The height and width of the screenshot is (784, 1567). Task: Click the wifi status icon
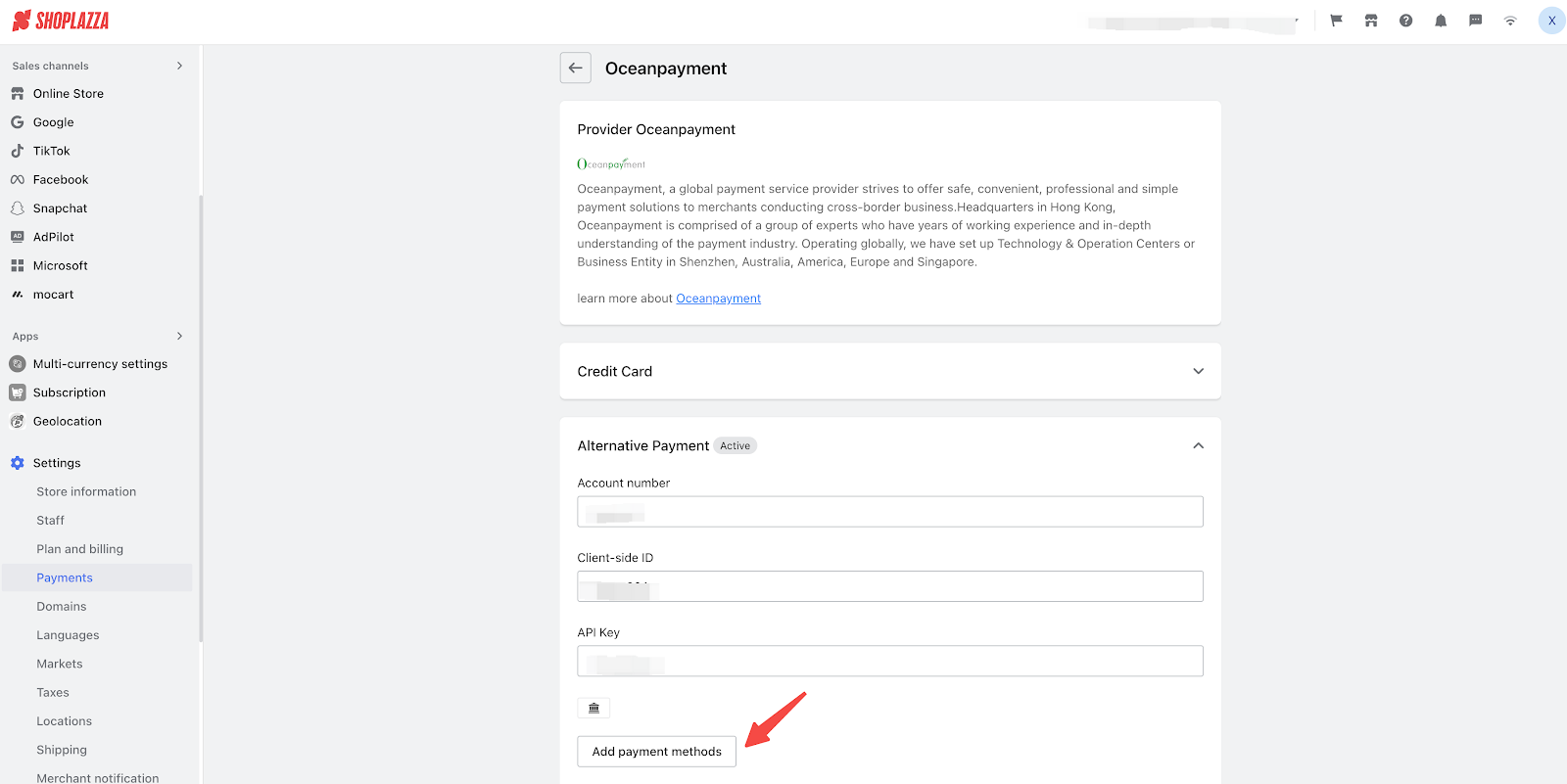point(1510,21)
